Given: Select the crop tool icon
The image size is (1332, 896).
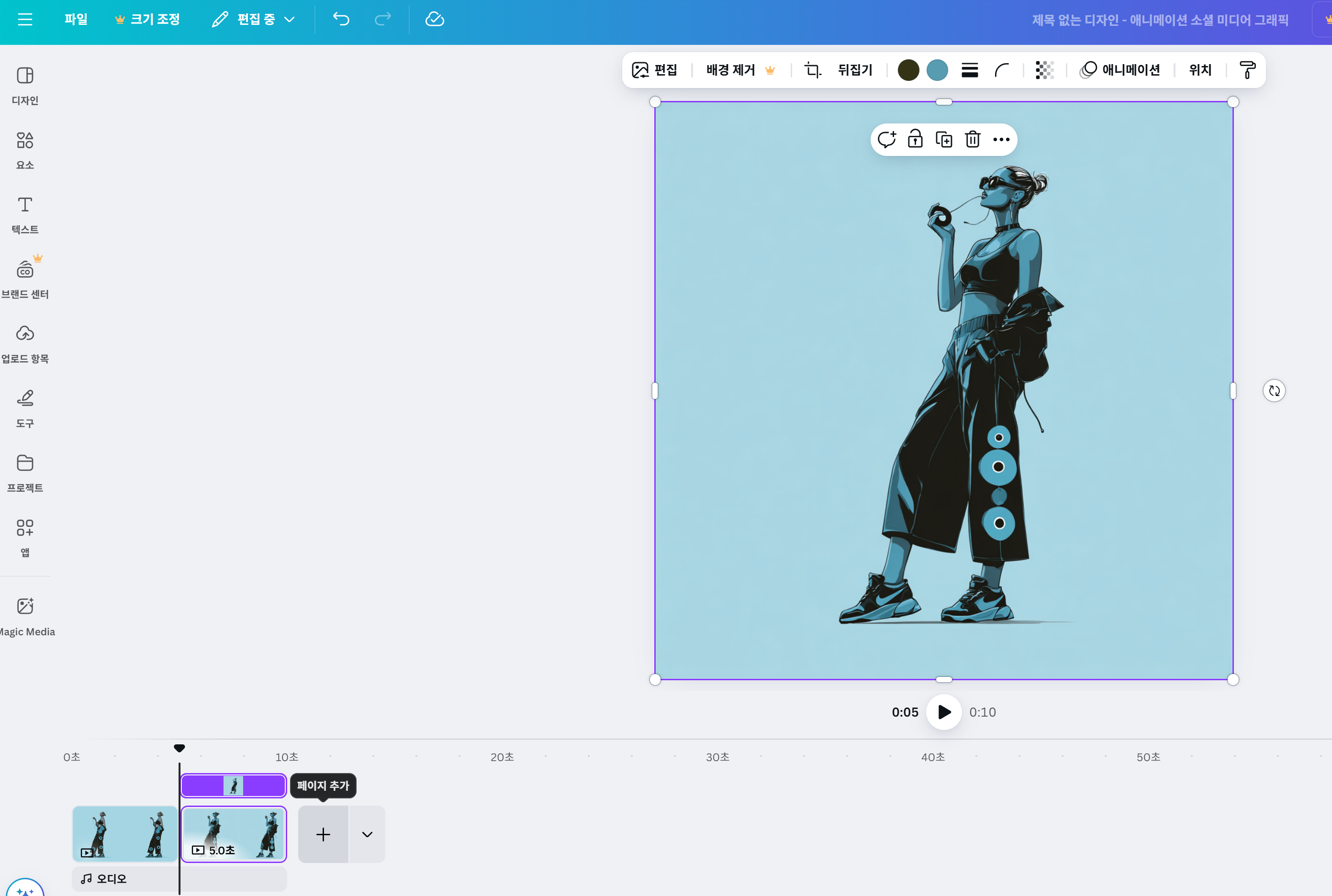Looking at the screenshot, I should (x=812, y=70).
